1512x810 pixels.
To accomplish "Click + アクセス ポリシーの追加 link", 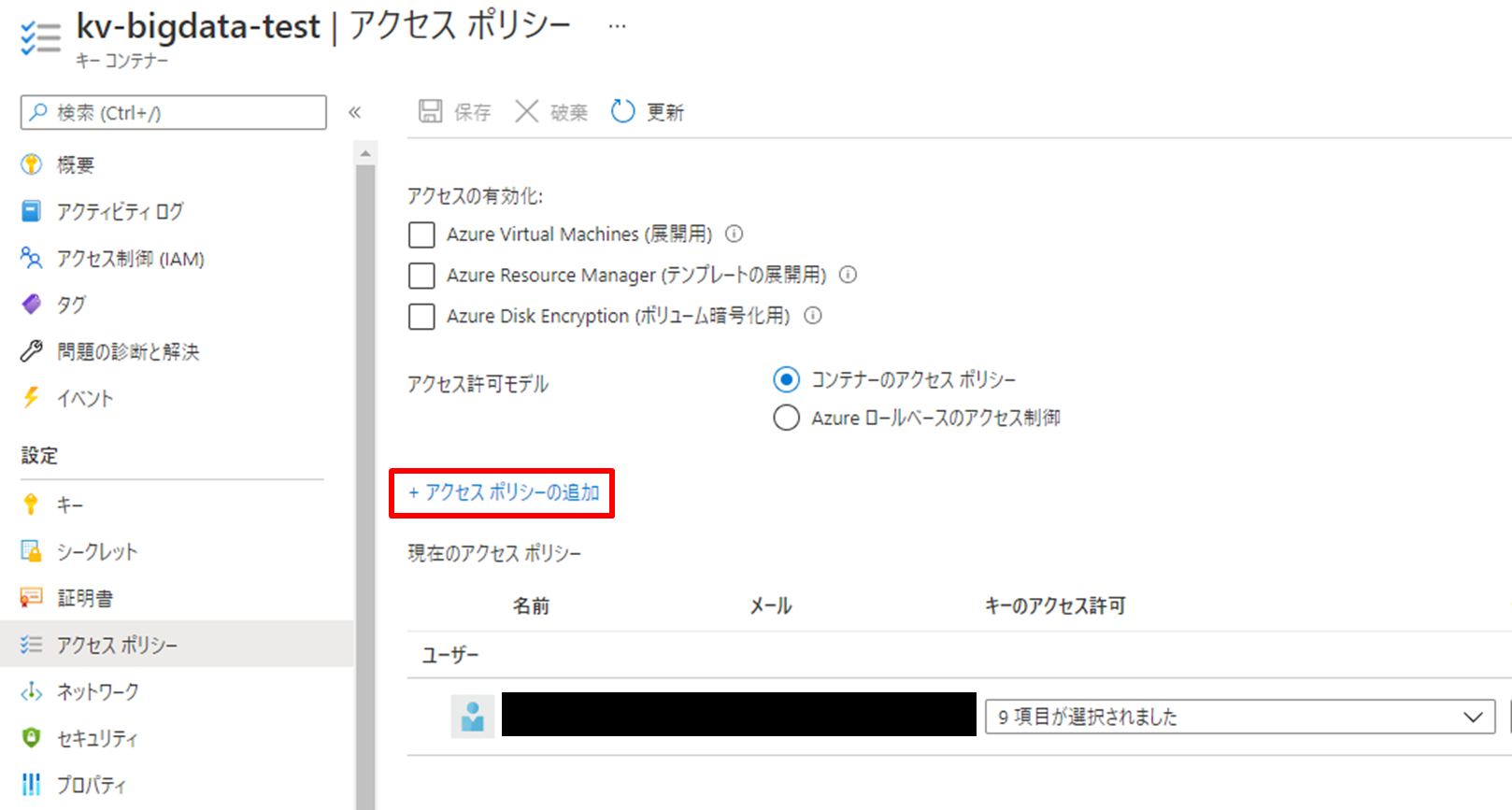I will (x=503, y=492).
